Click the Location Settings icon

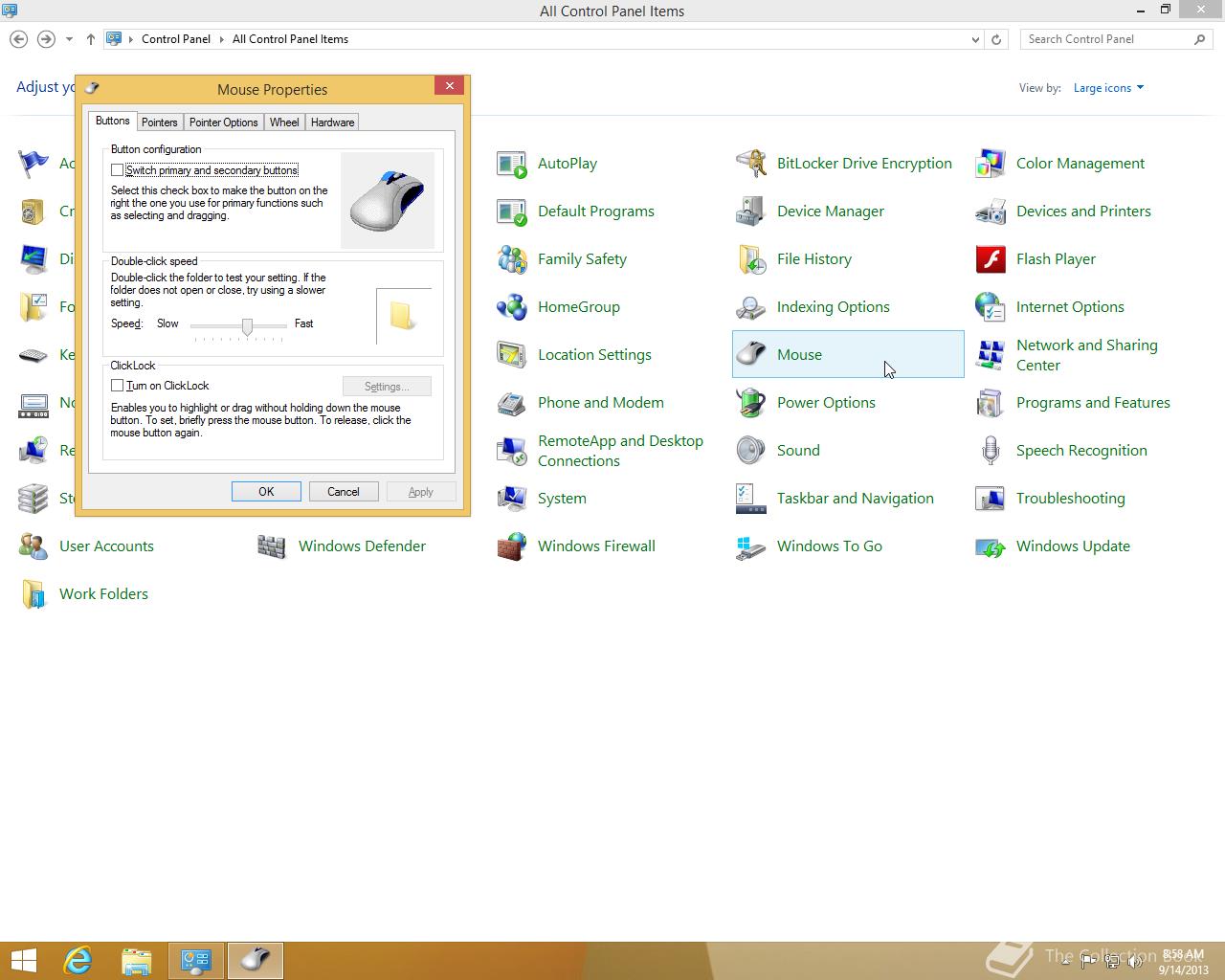coord(512,355)
